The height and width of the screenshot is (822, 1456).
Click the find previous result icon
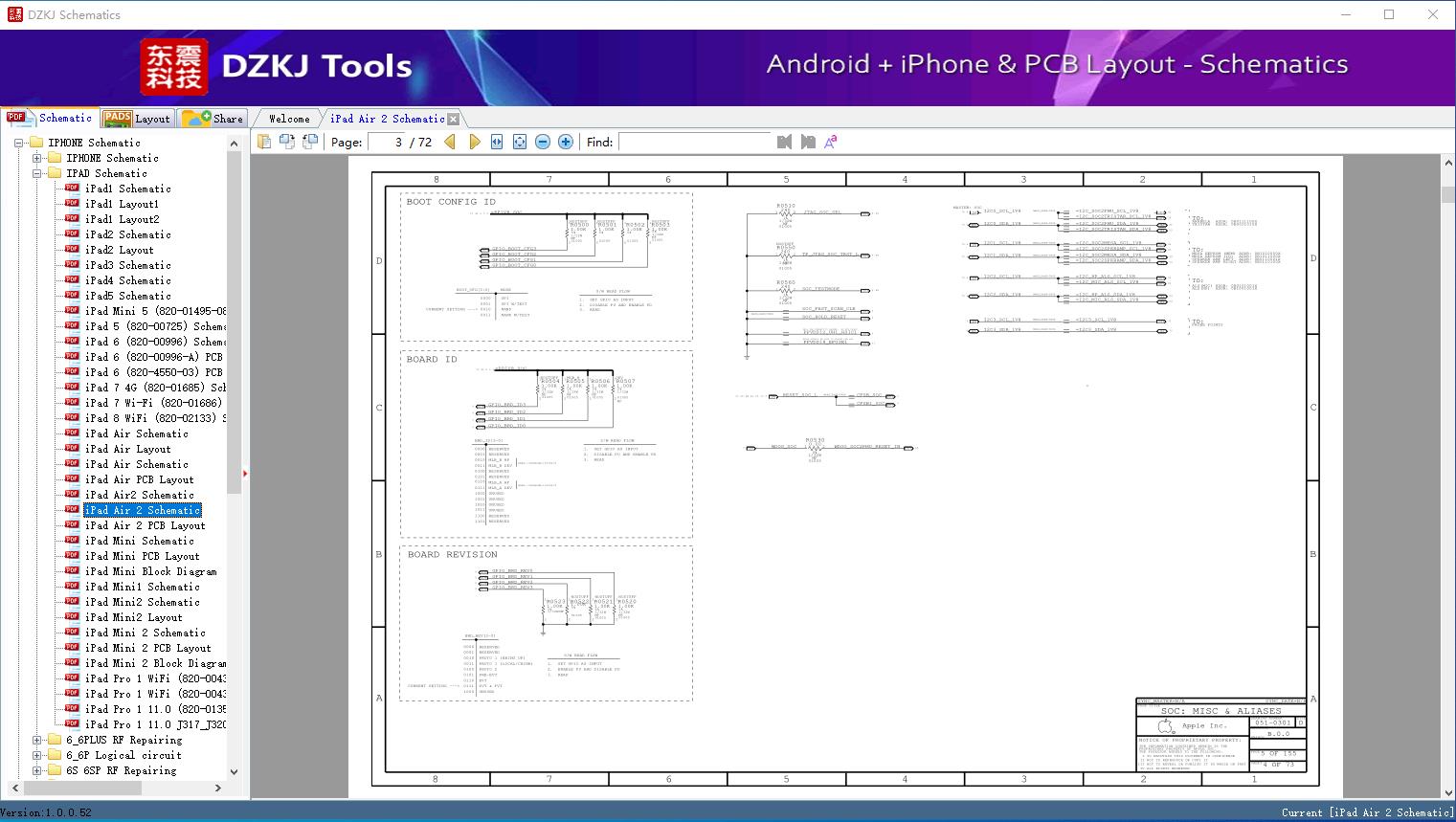(x=784, y=142)
